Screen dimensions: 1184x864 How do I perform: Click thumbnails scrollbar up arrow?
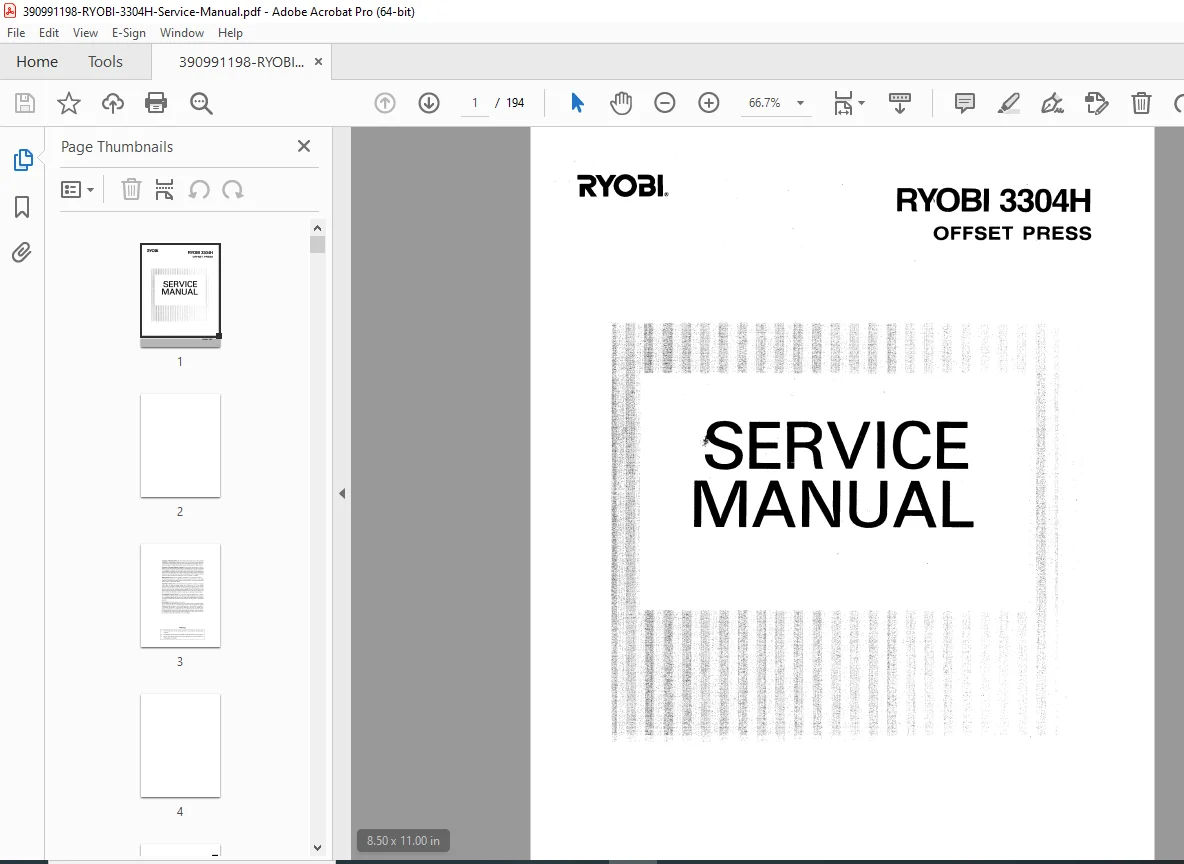click(317, 228)
